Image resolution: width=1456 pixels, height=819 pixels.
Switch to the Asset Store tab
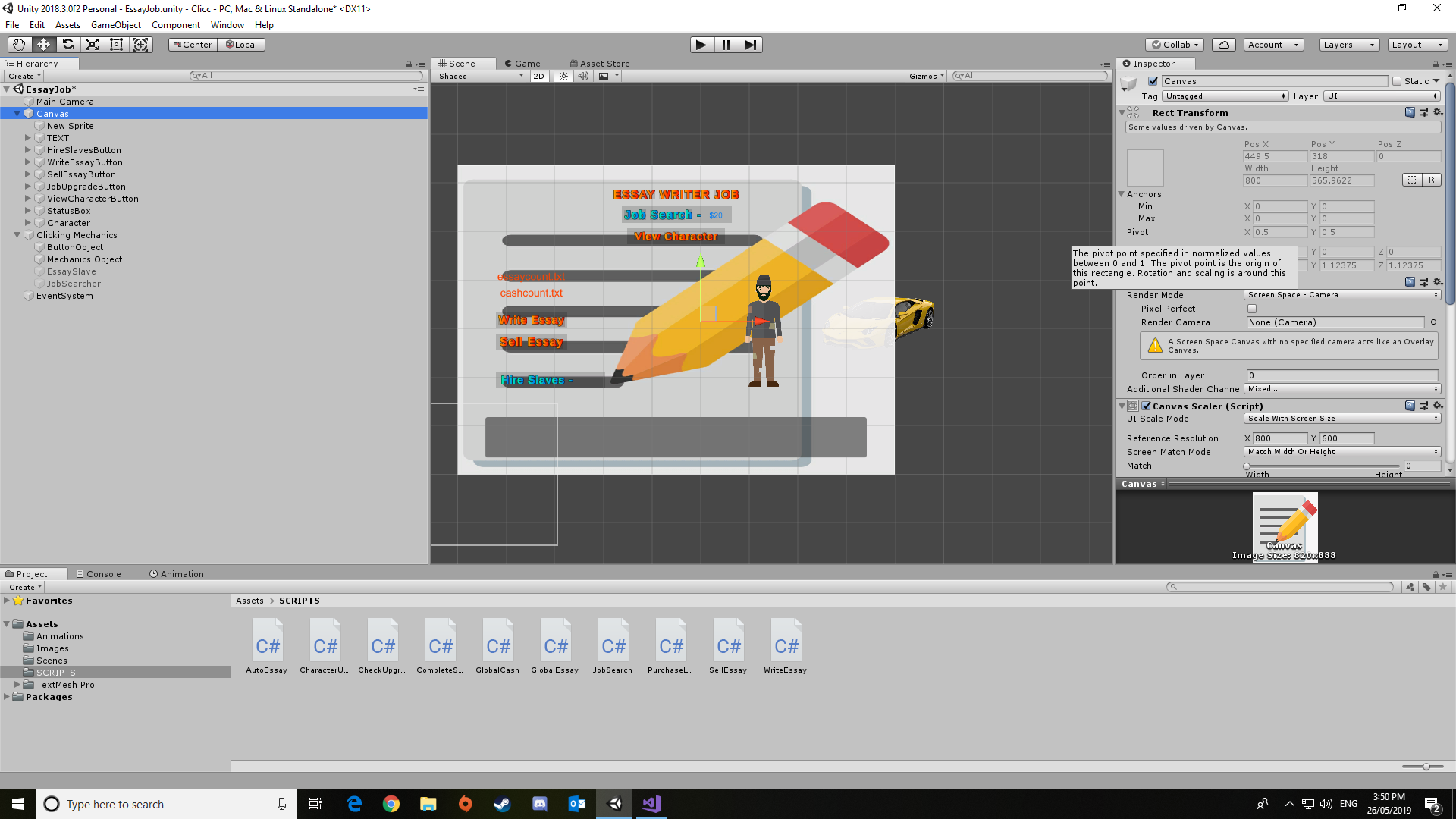(x=599, y=64)
